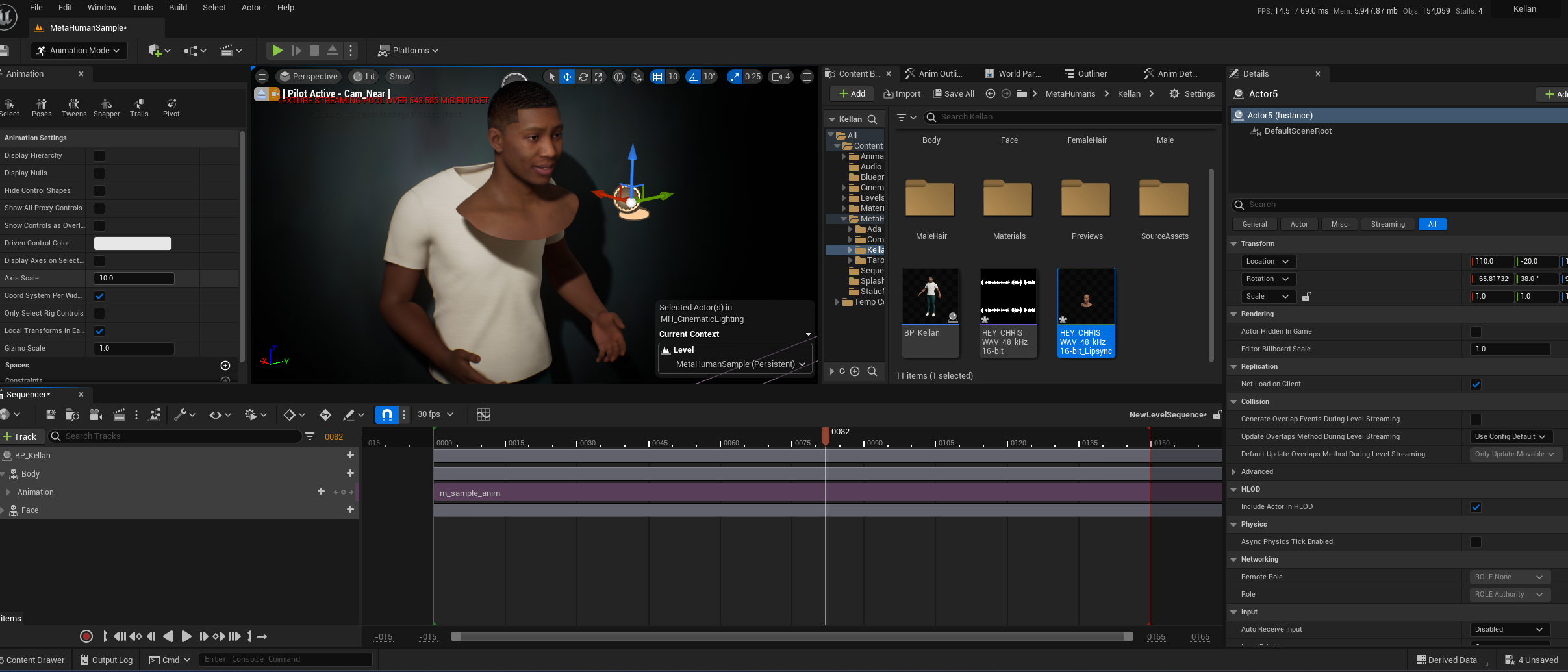Open the Tools menu
The image size is (1568, 672).
[x=143, y=8]
